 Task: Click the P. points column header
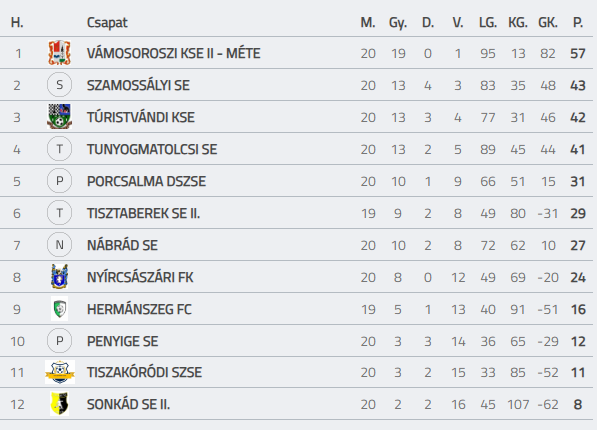pyautogui.click(x=578, y=22)
